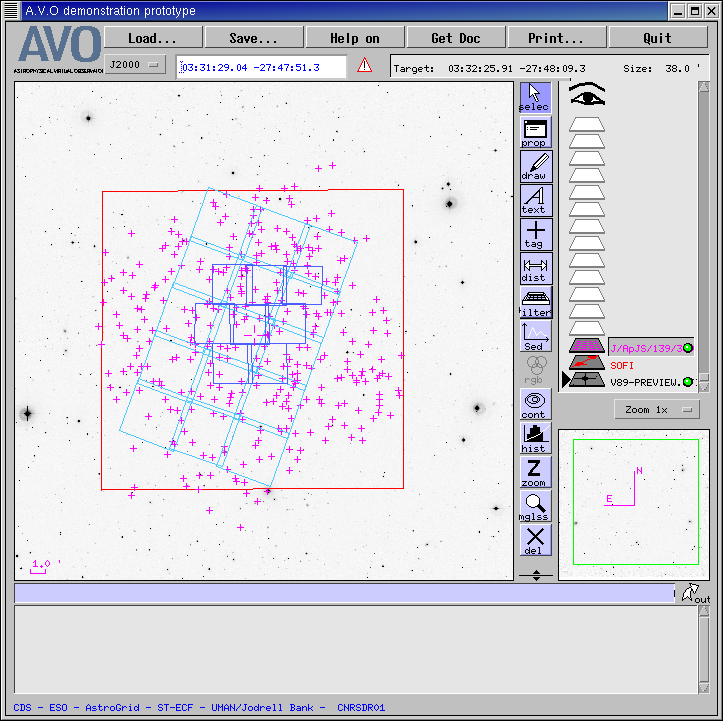This screenshot has height=721, width=723.
Task: Click the Quit button
Action: (657, 38)
